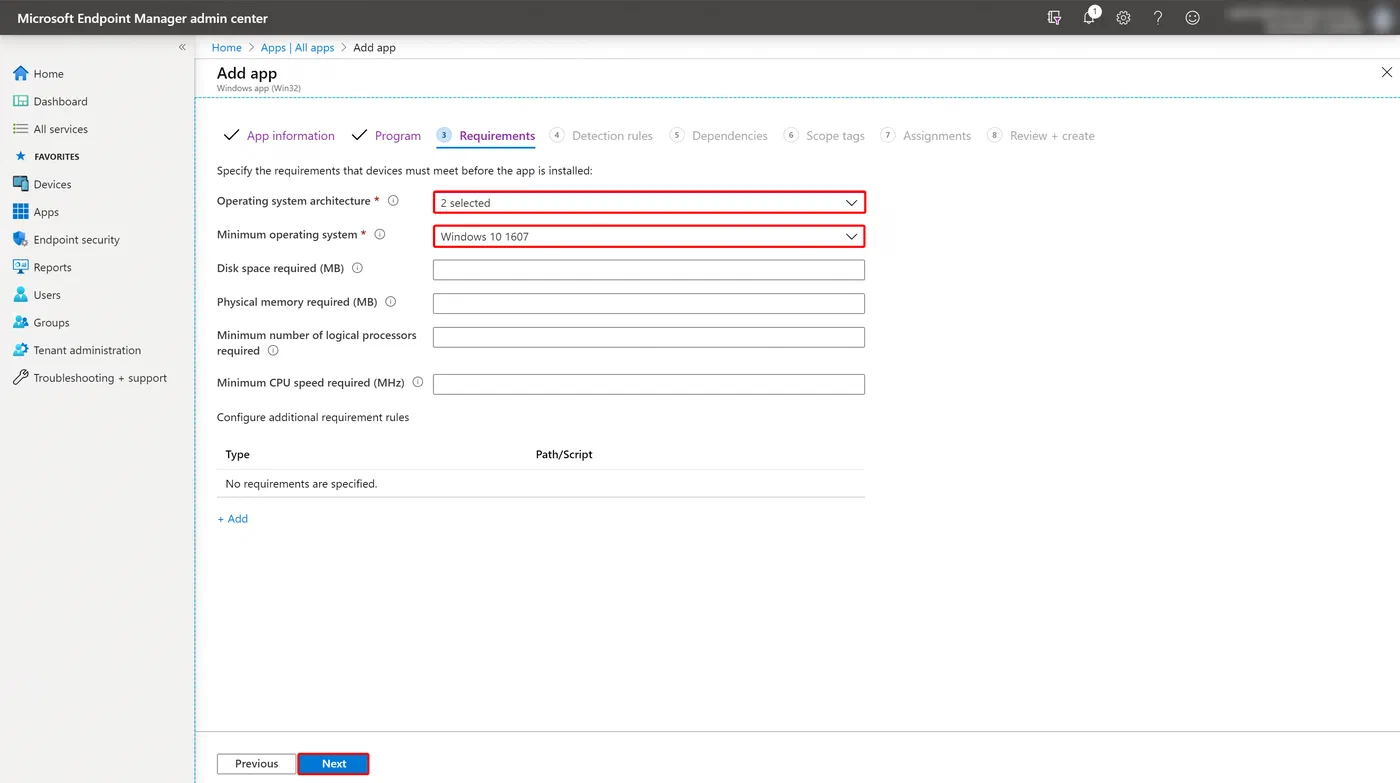This screenshot has width=1400, height=783.
Task: Show info for Minimum logical processors
Action: pyautogui.click(x=273, y=351)
